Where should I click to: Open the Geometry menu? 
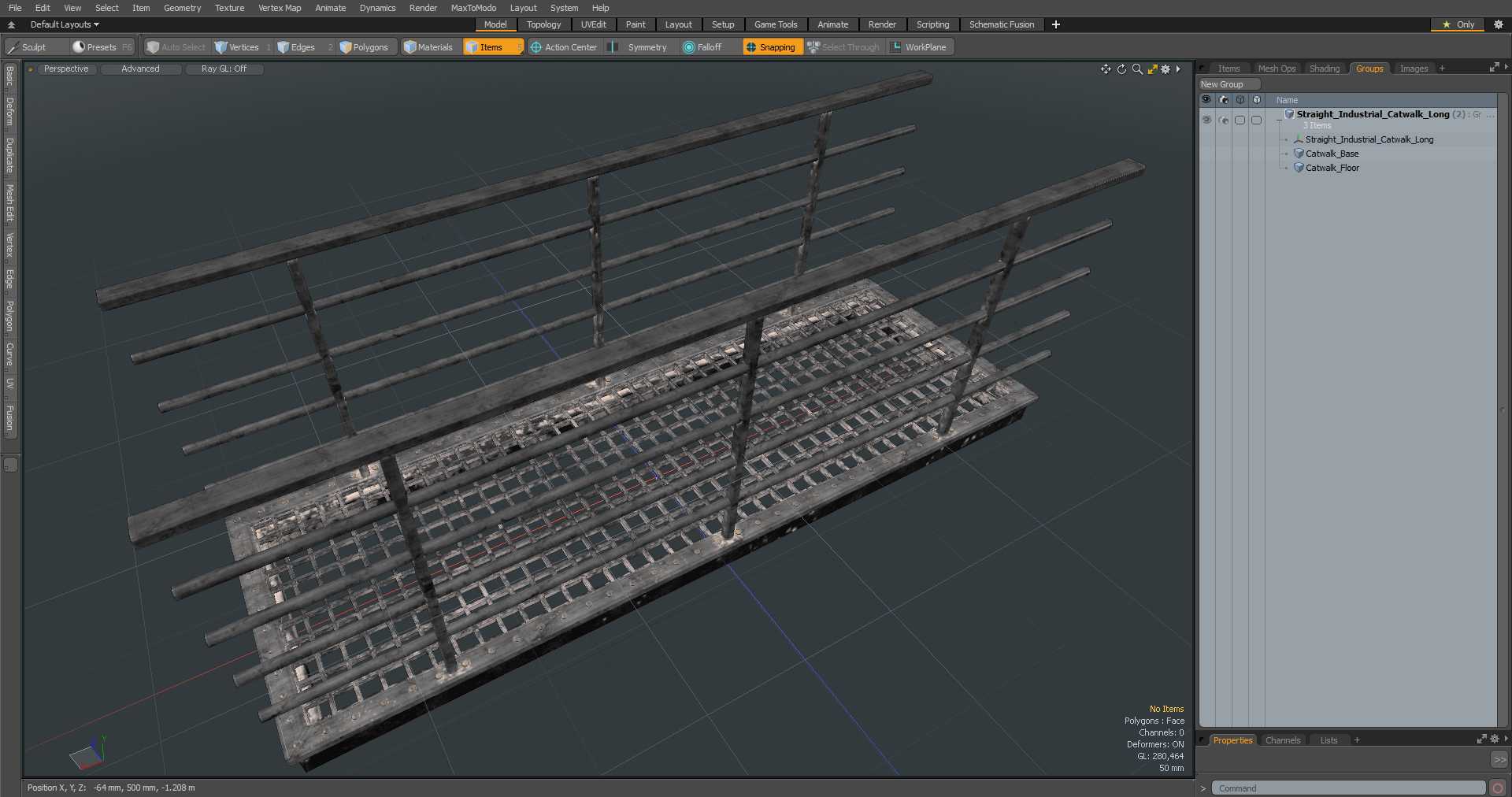(x=182, y=8)
